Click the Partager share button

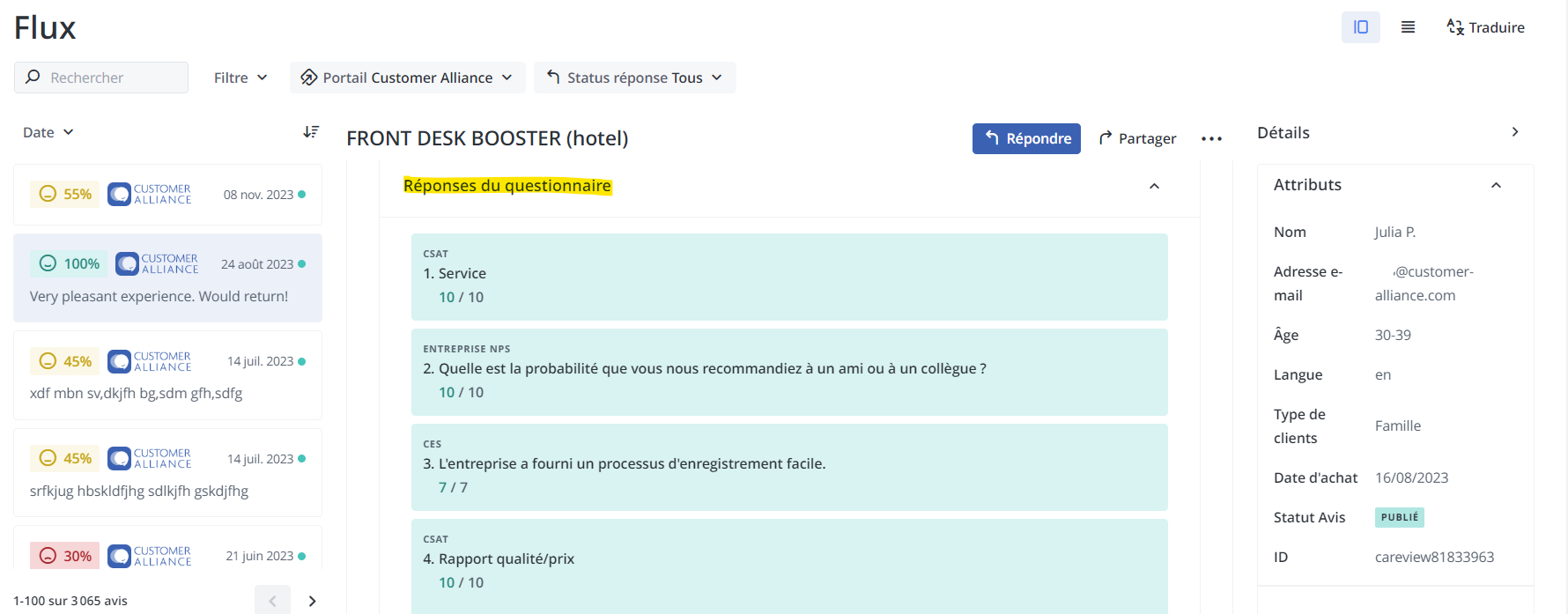(x=1137, y=138)
